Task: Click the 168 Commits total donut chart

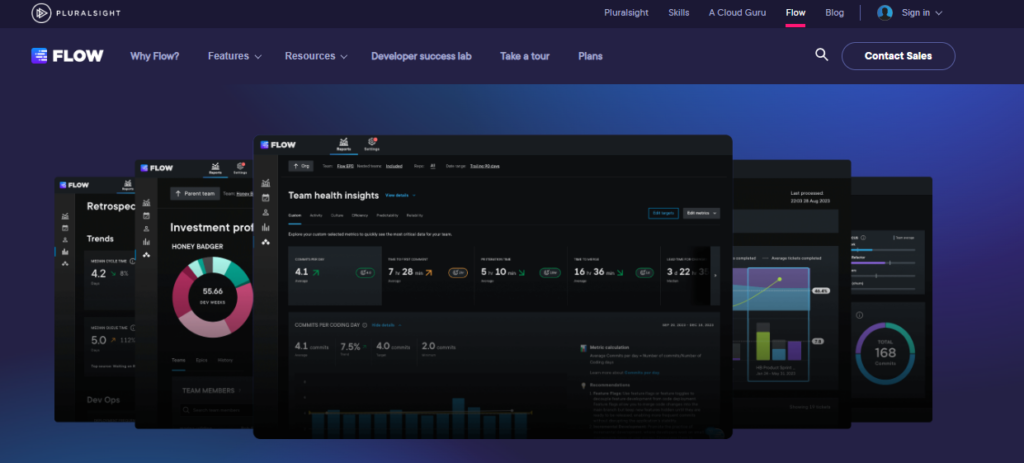Action: pyautogui.click(x=885, y=353)
